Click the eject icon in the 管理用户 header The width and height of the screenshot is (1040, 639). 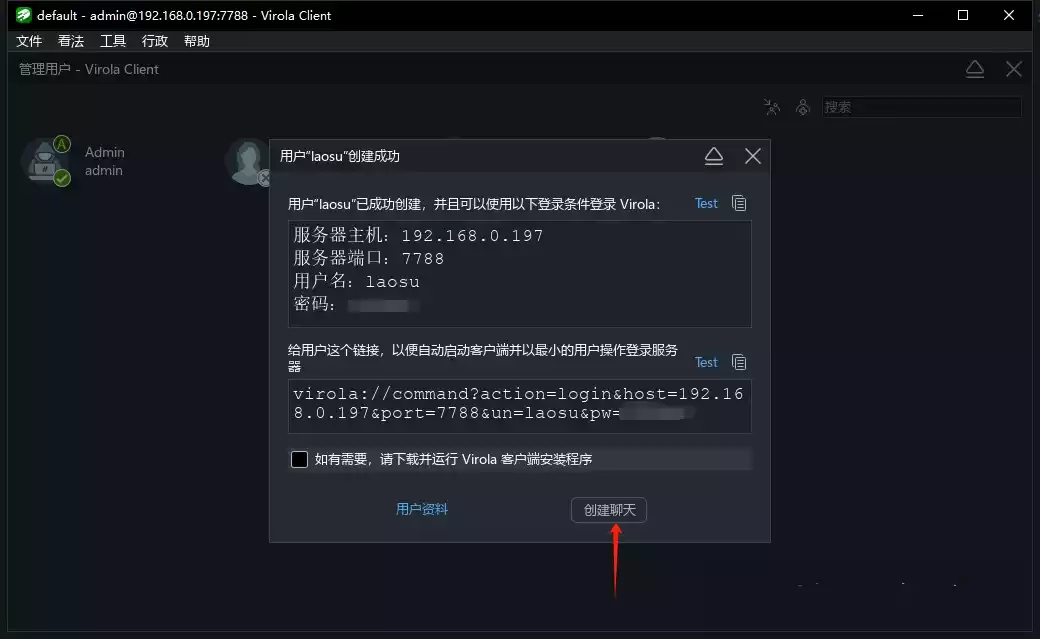975,69
